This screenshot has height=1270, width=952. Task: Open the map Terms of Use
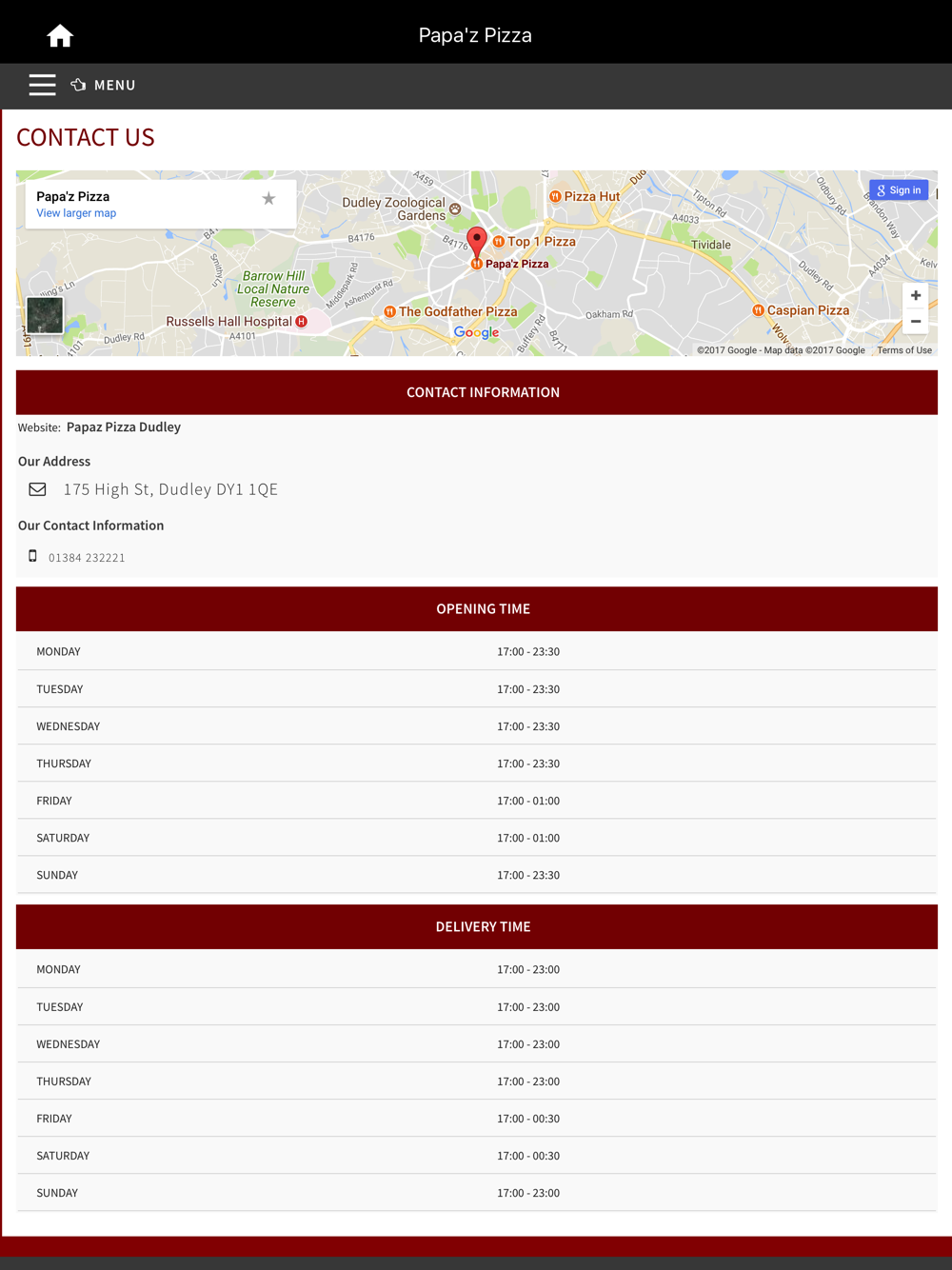[904, 350]
